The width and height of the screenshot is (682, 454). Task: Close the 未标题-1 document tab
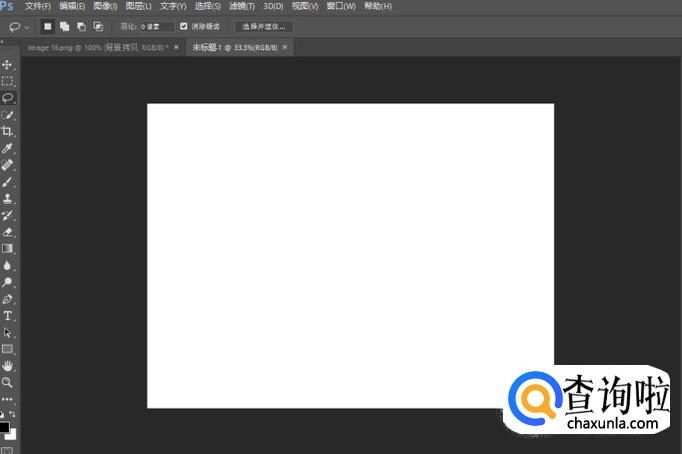pyautogui.click(x=285, y=47)
